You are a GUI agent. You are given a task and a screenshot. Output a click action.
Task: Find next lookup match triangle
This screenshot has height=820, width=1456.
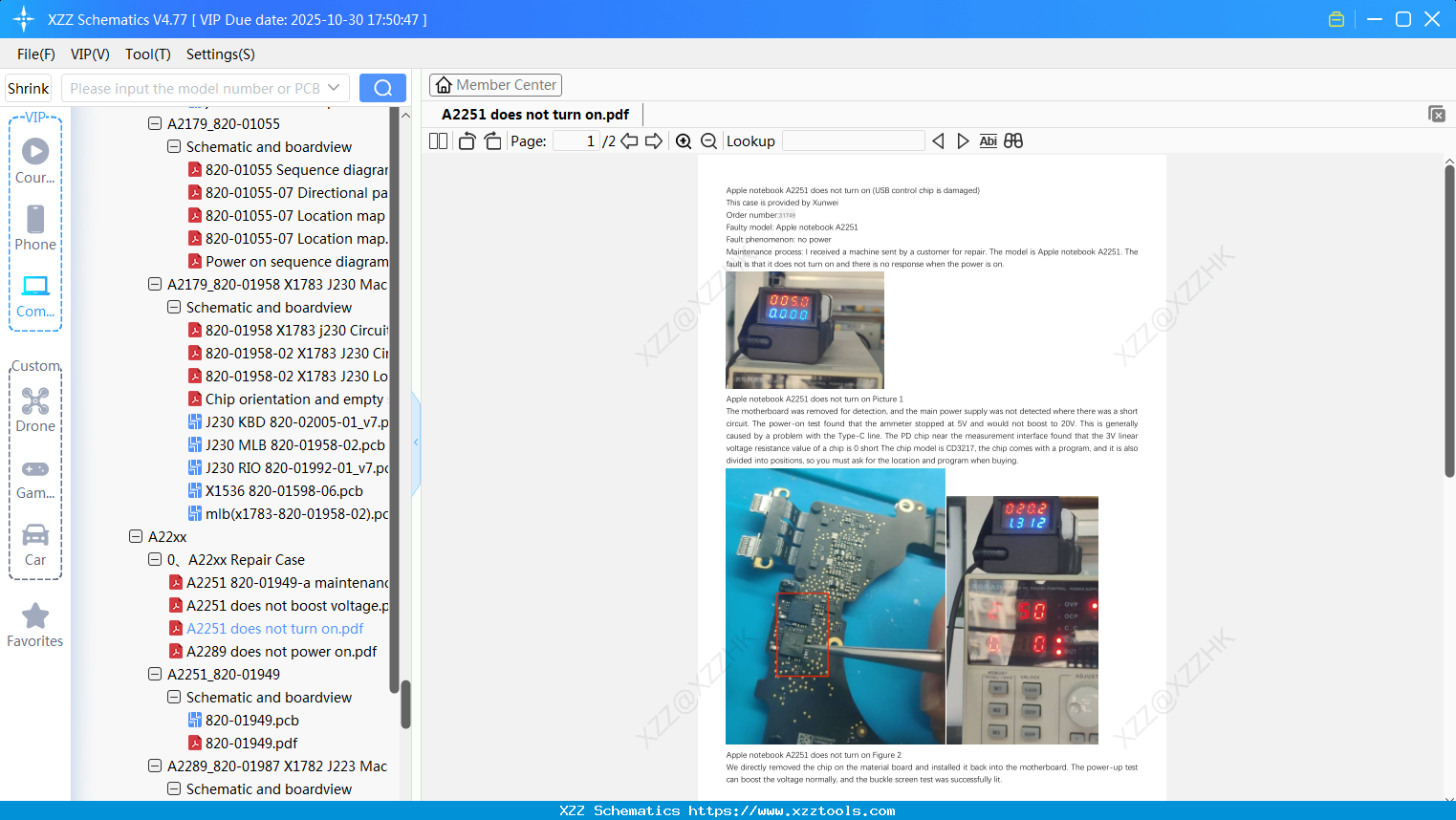coord(963,141)
